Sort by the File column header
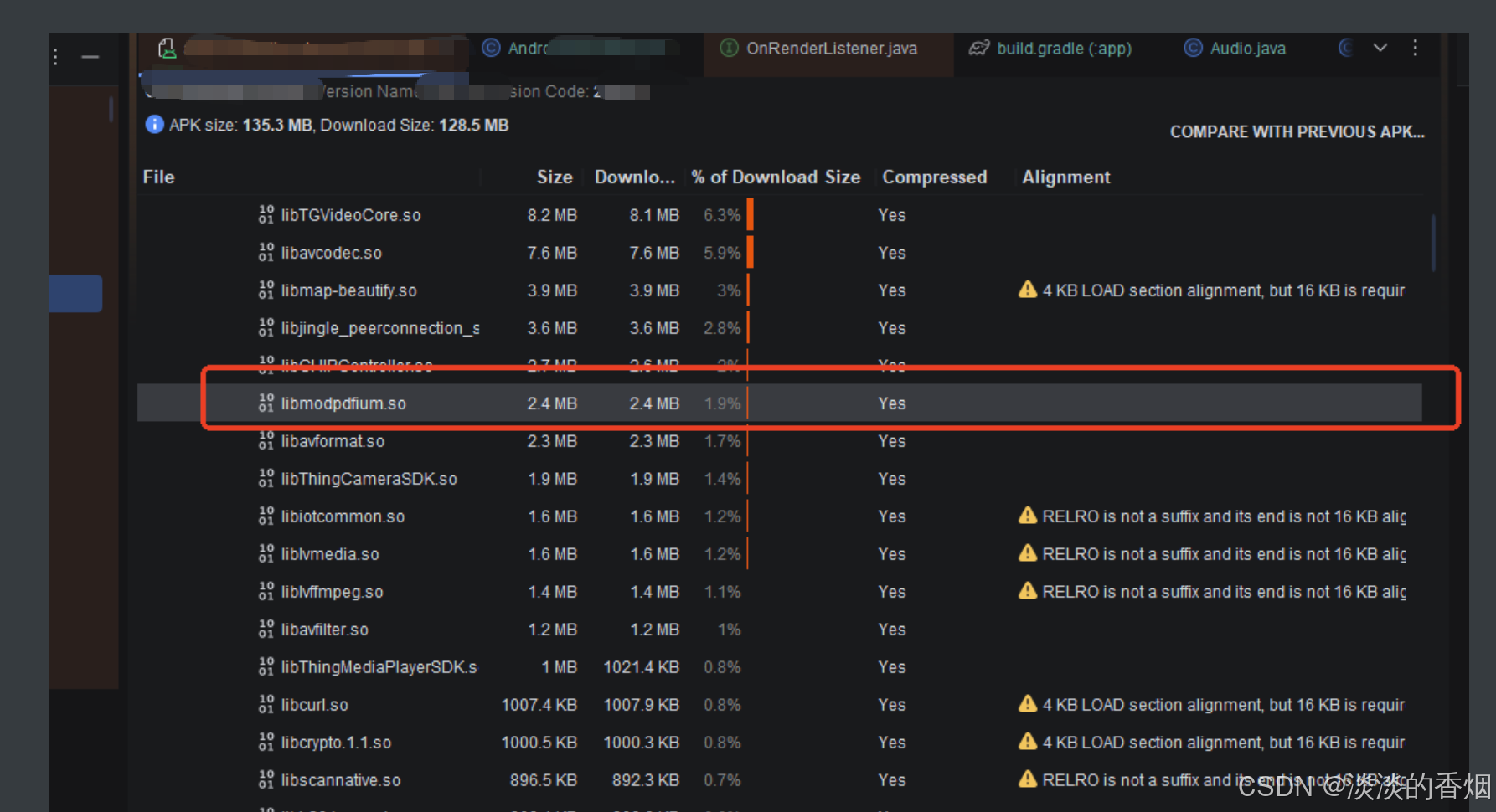The width and height of the screenshot is (1496, 812). point(159,177)
